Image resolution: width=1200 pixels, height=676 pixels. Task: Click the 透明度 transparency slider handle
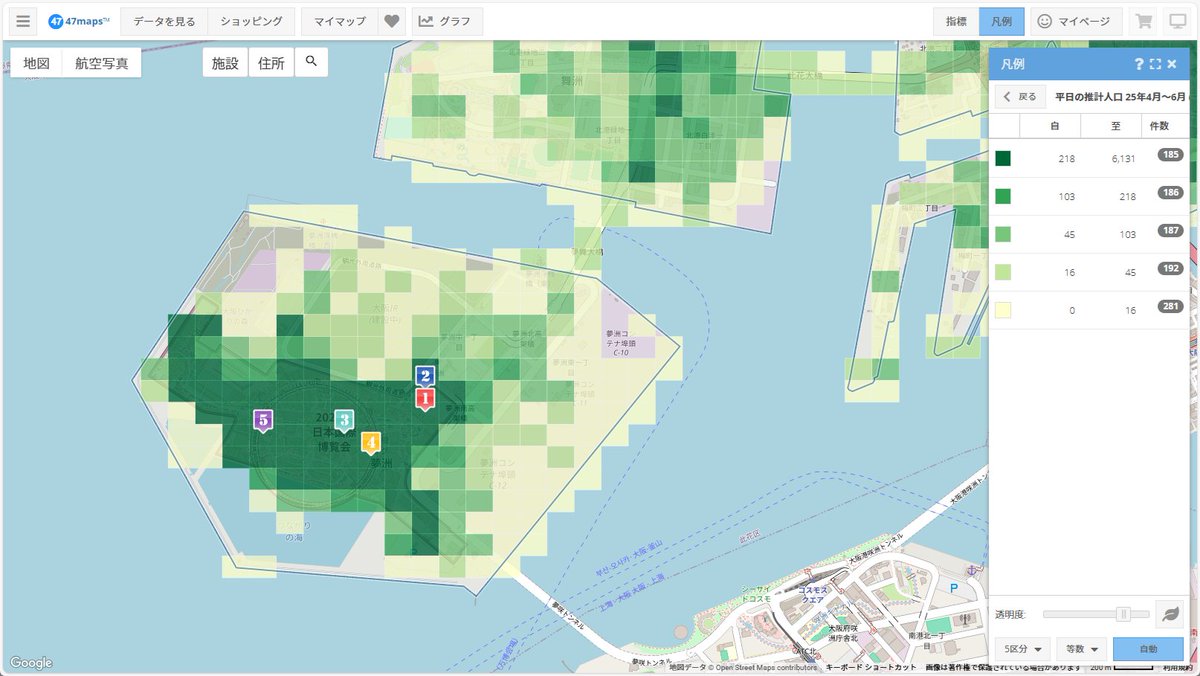click(1123, 614)
